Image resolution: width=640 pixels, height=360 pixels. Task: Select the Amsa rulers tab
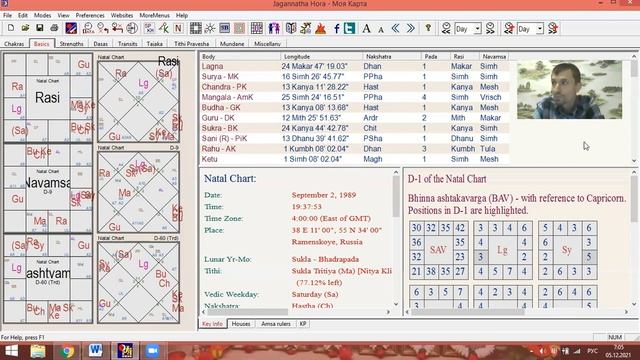[276, 324]
